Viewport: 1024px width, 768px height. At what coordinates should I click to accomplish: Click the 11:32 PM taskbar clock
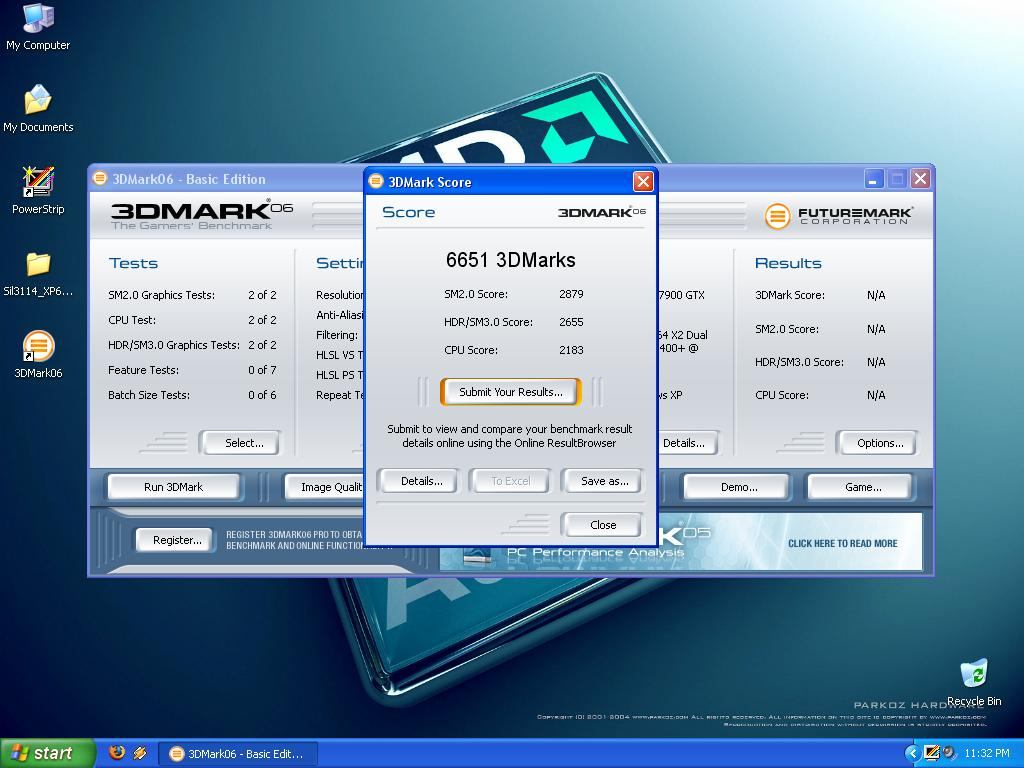(987, 753)
